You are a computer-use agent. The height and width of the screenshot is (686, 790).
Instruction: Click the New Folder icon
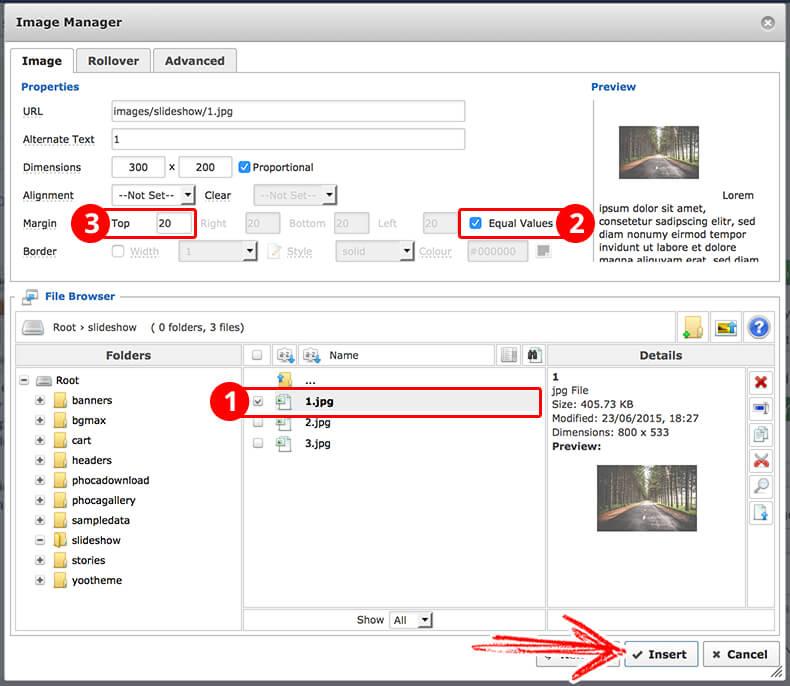click(693, 327)
